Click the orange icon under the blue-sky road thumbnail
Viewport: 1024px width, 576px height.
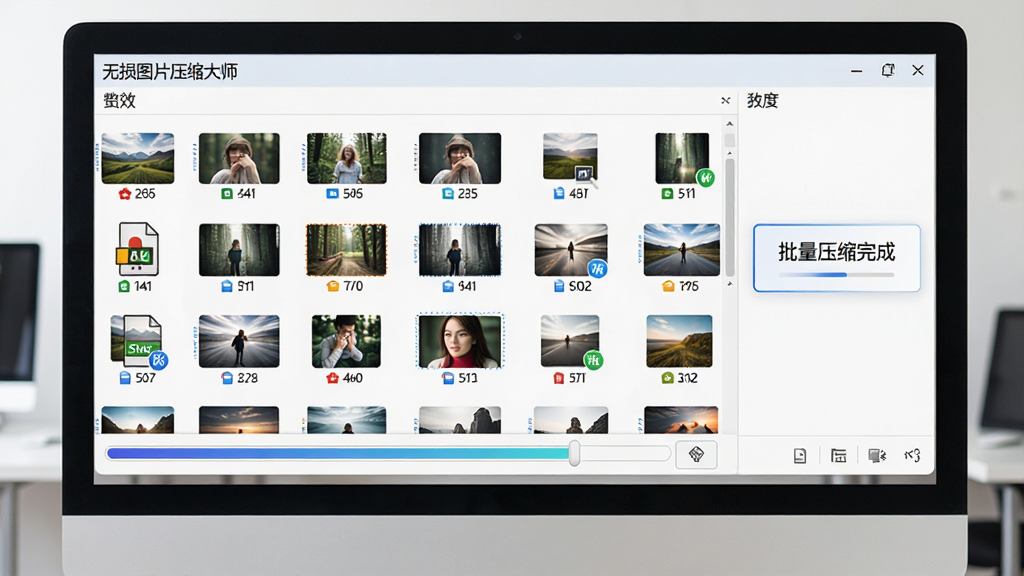[x=668, y=286]
